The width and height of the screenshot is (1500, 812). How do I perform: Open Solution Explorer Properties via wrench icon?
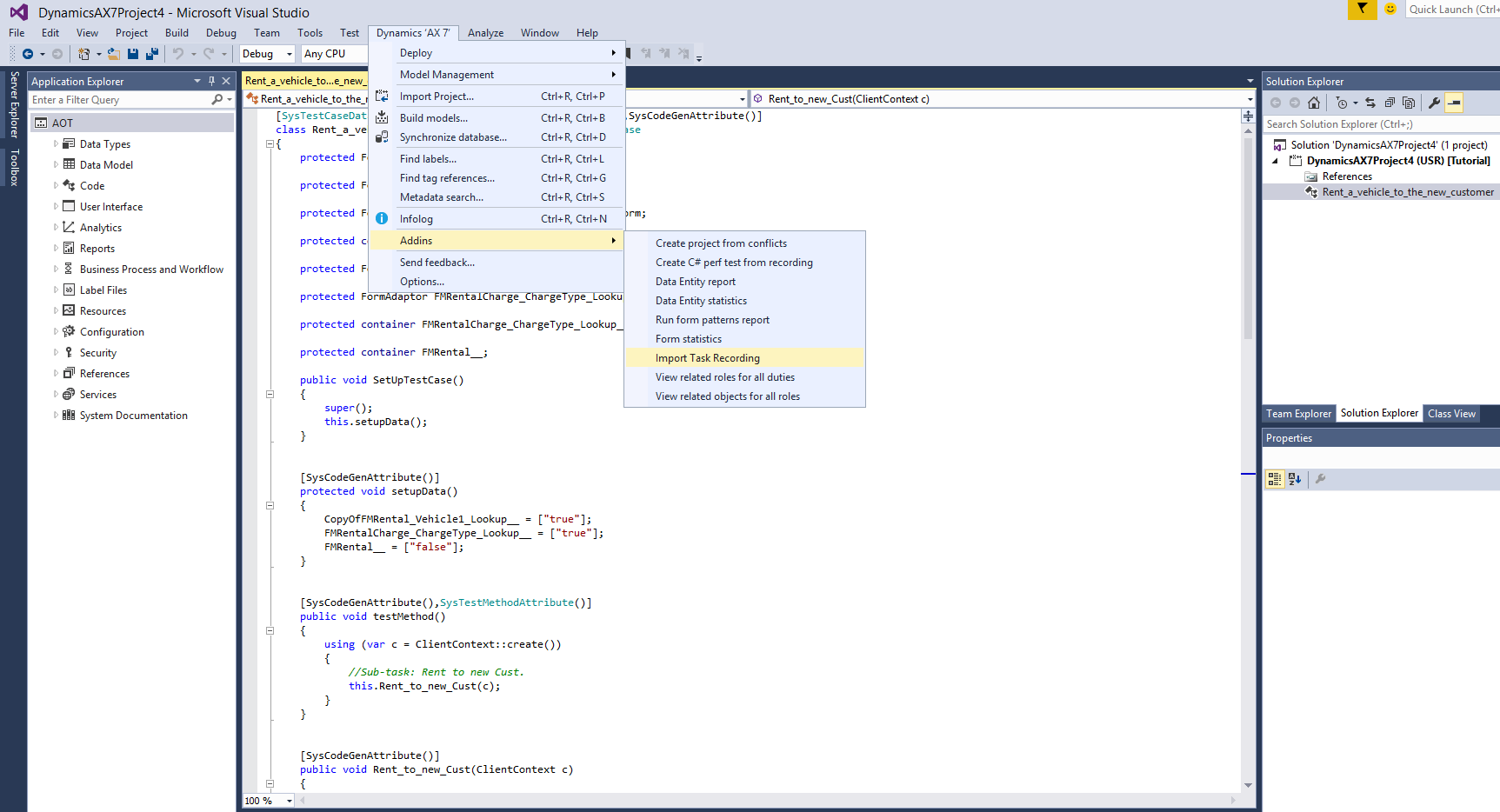click(1434, 103)
